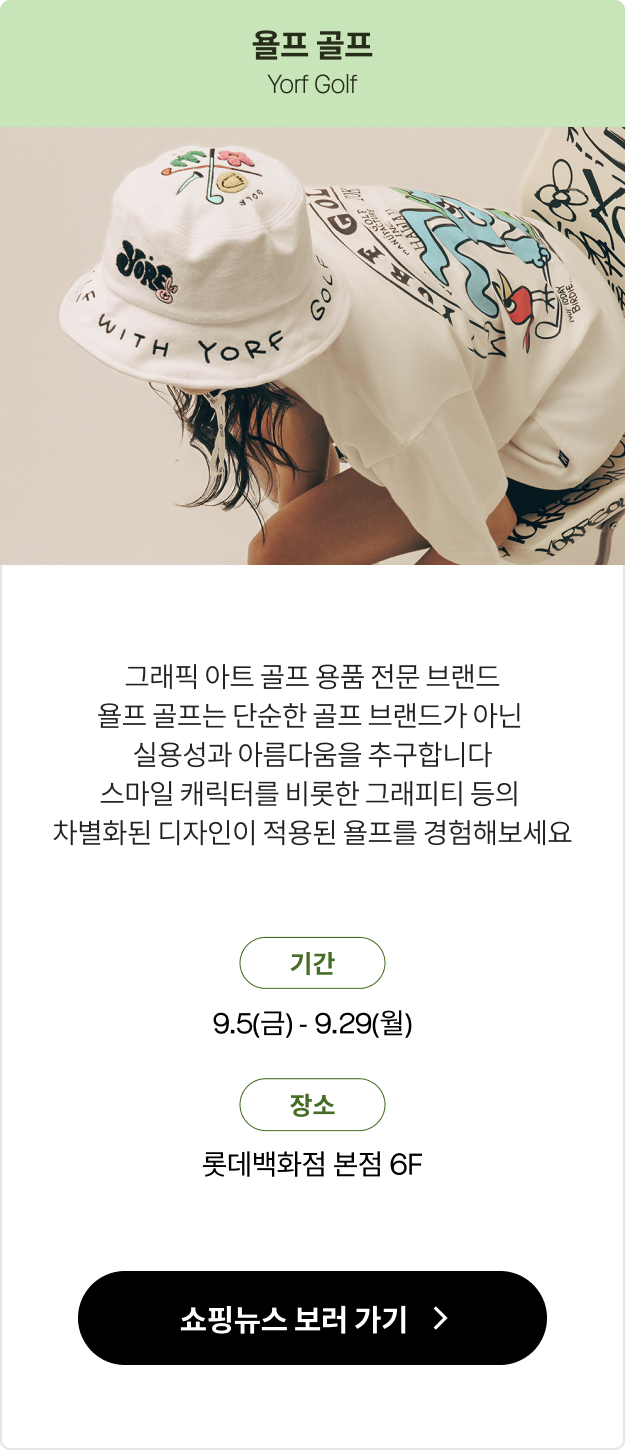The height and width of the screenshot is (1450, 625).
Task: Open the Yorf Golf model photo
Action: (x=312, y=346)
